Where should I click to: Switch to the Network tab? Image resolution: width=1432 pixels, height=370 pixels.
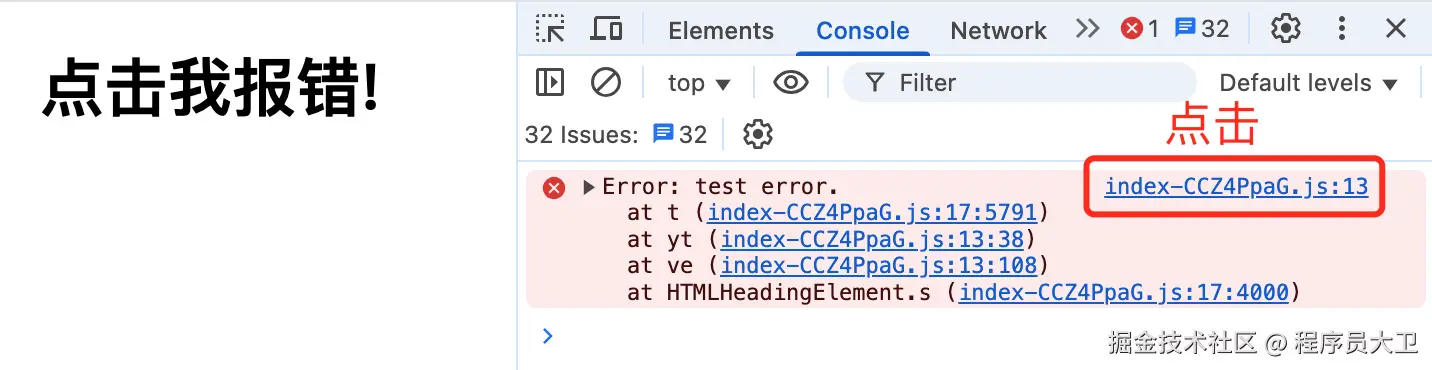(998, 31)
